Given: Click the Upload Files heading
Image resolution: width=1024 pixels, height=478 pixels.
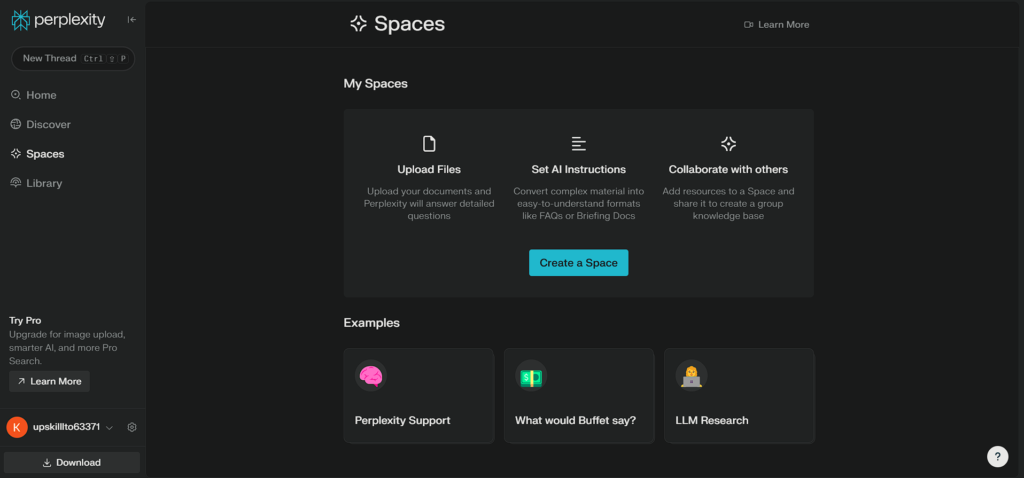Looking at the screenshot, I should tap(429, 169).
